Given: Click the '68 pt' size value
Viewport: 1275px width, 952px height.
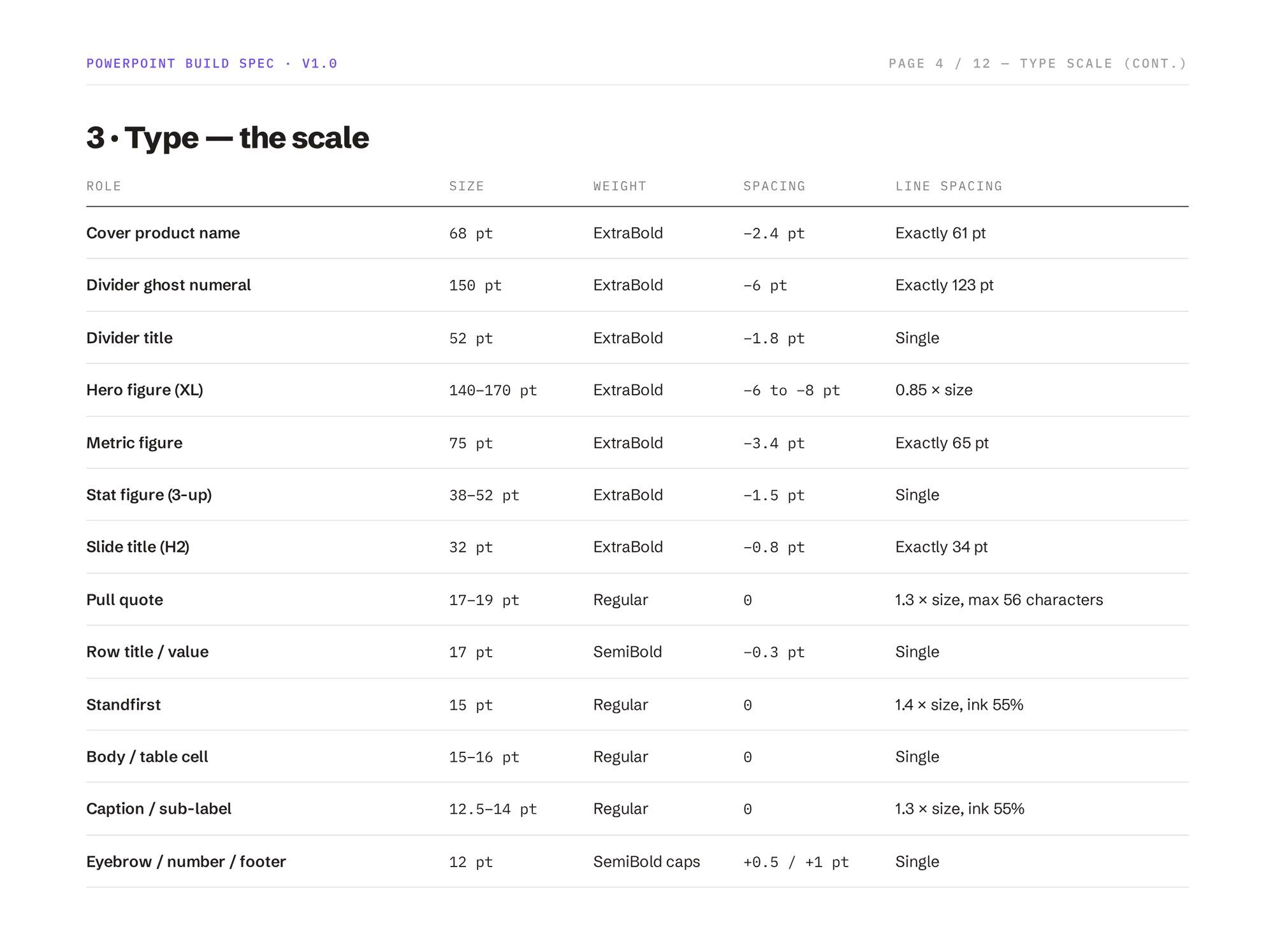Looking at the screenshot, I should [x=471, y=233].
